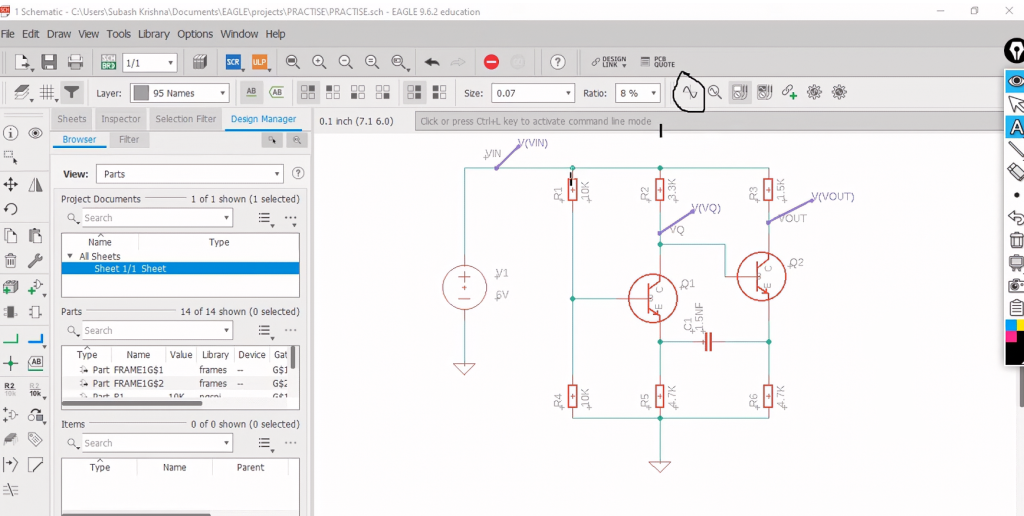Toggle the eye Show icon in left toolbar

pyautogui.click(x=36, y=133)
